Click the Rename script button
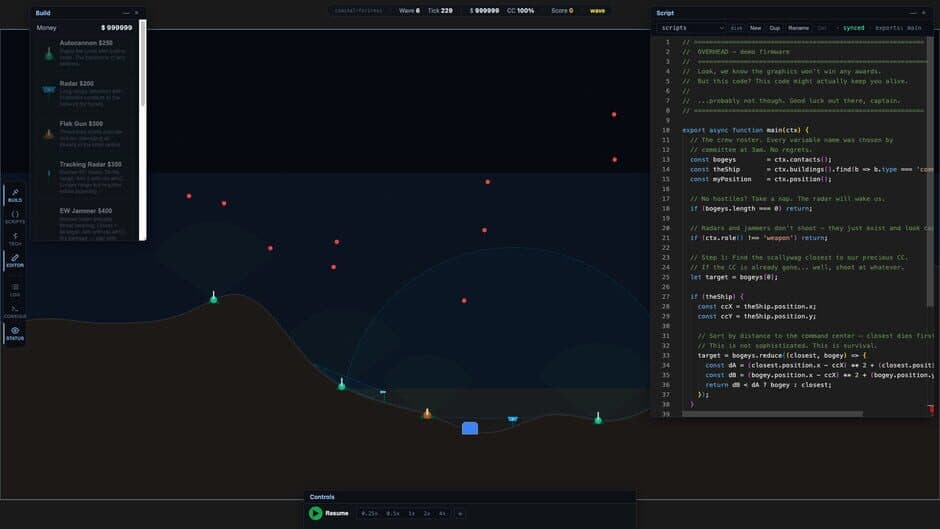The image size is (940, 529). click(799, 28)
